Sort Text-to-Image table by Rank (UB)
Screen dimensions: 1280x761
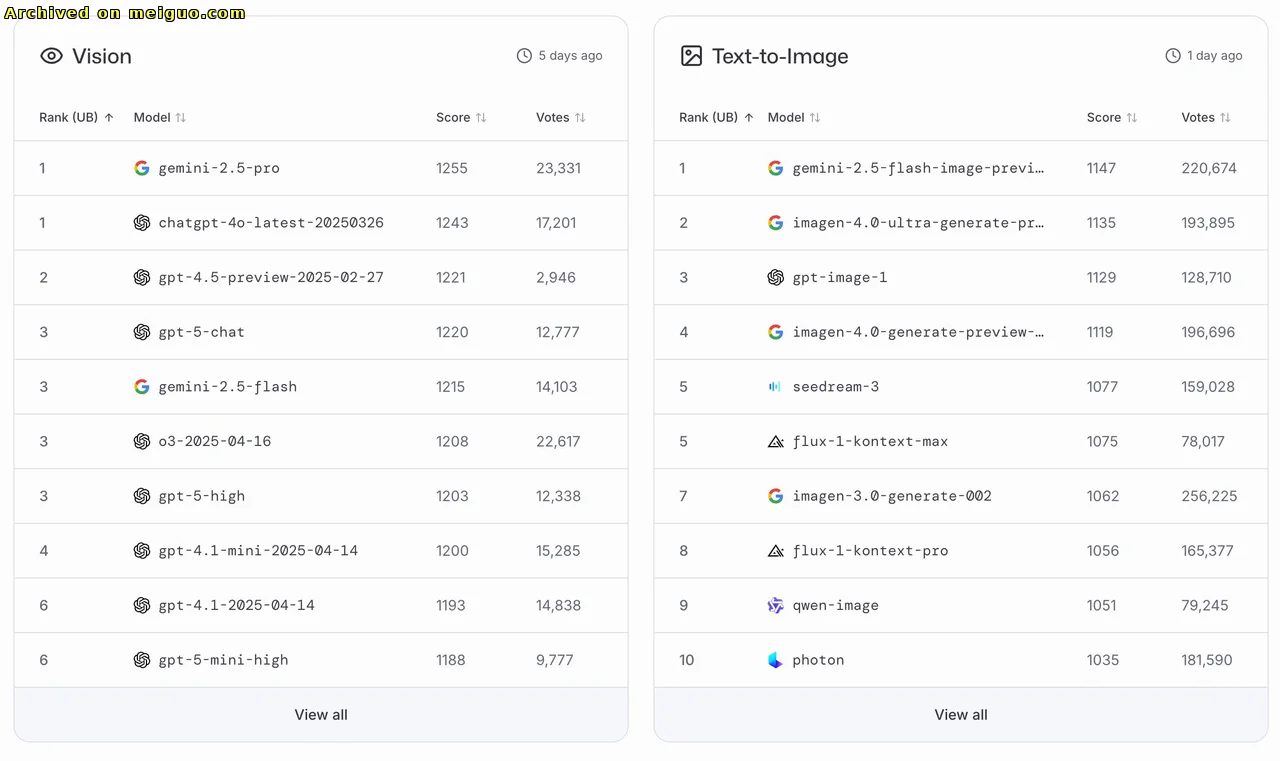tap(717, 117)
